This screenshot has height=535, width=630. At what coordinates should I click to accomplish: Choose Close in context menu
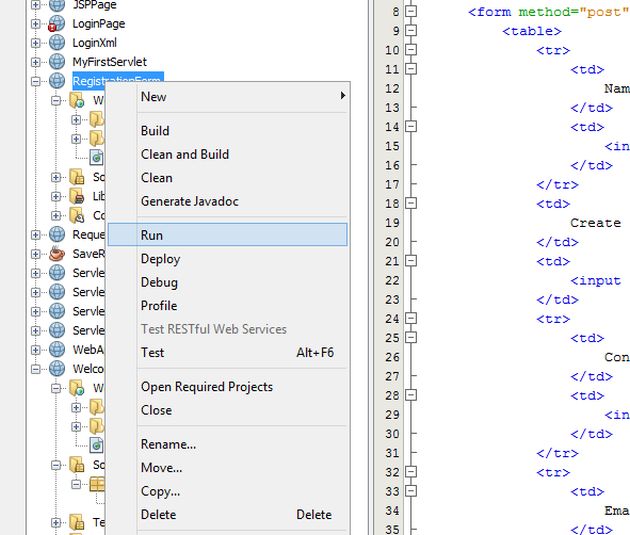point(228,410)
